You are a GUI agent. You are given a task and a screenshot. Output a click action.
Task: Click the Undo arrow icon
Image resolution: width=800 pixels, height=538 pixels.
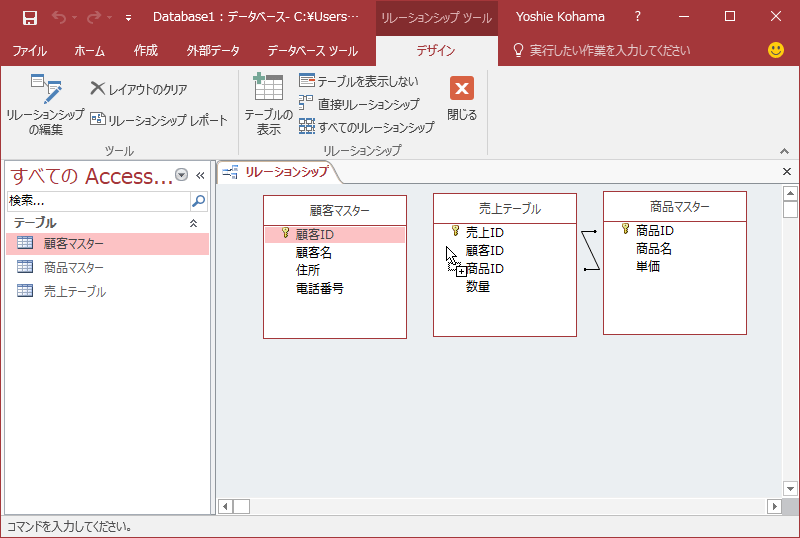tap(59, 18)
